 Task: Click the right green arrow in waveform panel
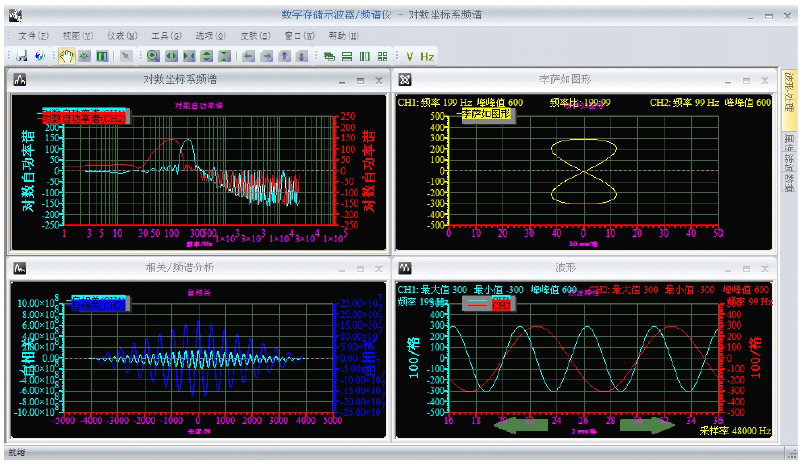[x=646, y=425]
